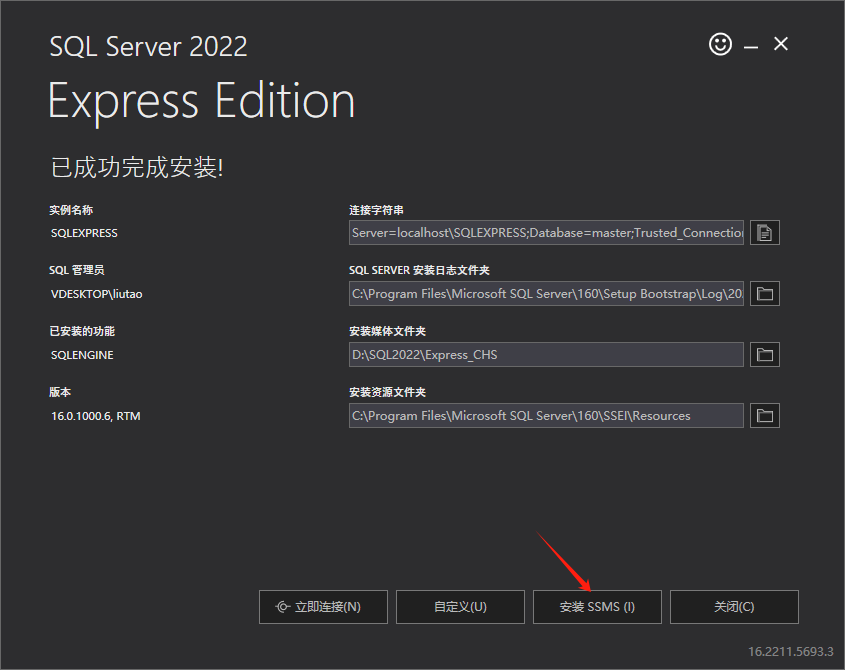This screenshot has width=845, height=670.
Task: Select the install log folder path field
Action: click(x=546, y=294)
